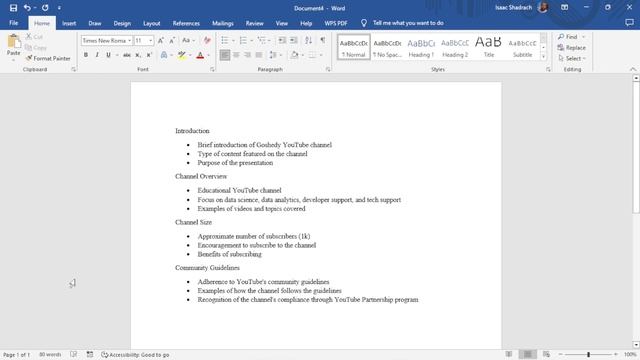Screen dimensions: 640x360
Task: Click the Save icon in title bar
Action: click(13, 8)
